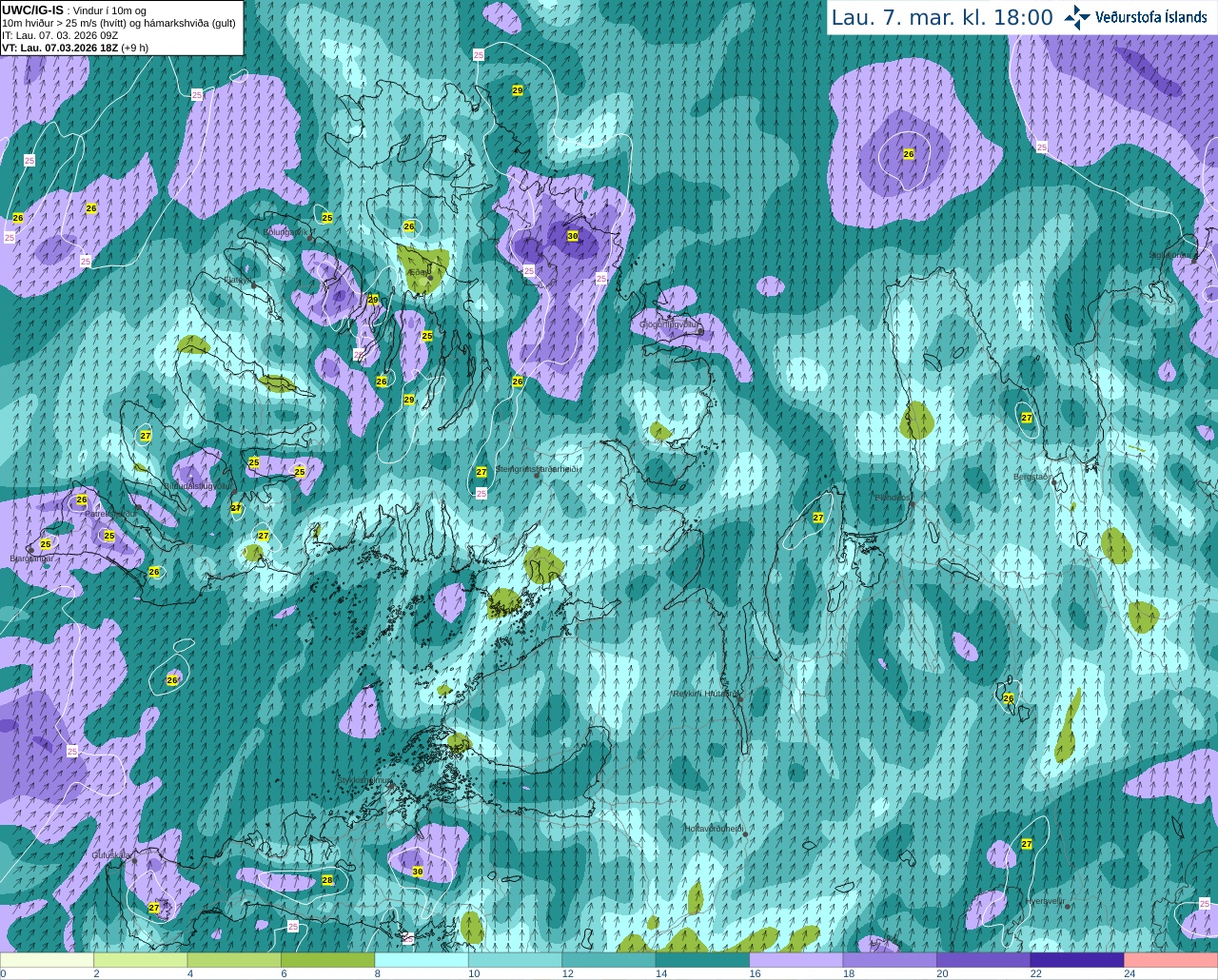This screenshot has height=980, width=1218.
Task: Click the 4–6 m/s green legend swatch
Action: point(234,960)
